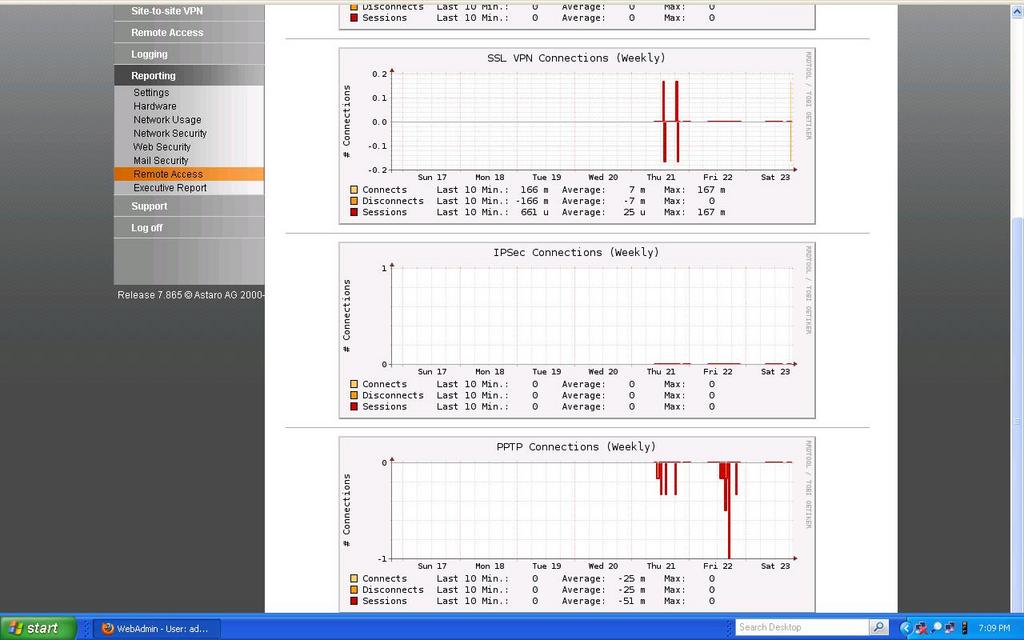Collapse the Reporting menu section

[x=153, y=76]
